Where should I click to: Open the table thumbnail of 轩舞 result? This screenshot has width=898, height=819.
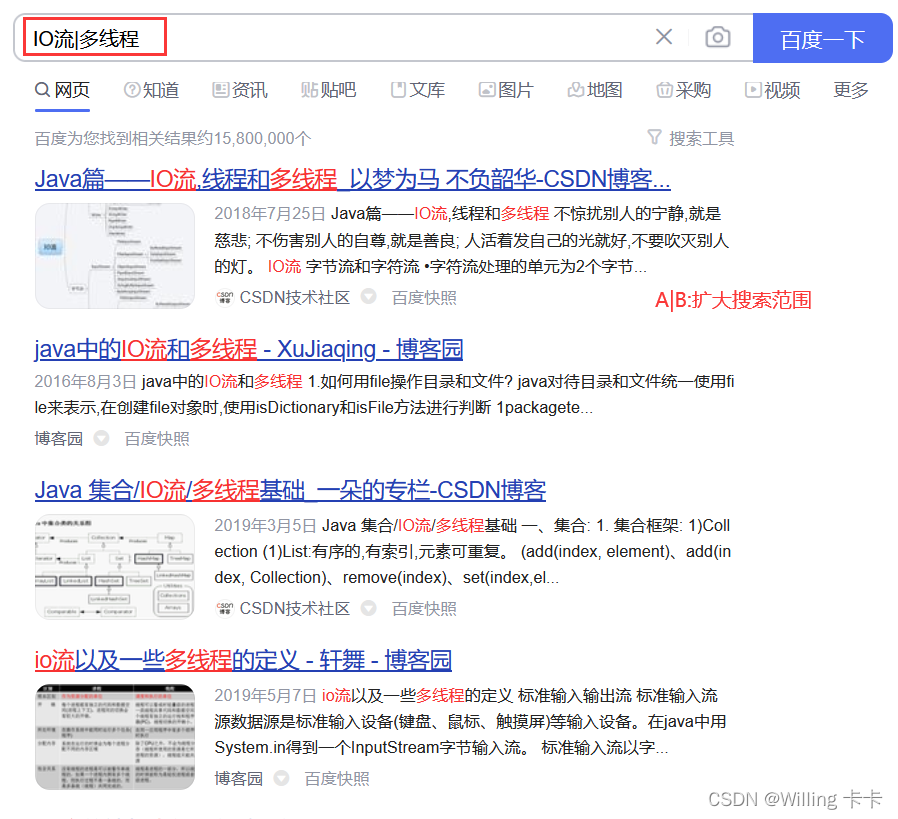115,737
